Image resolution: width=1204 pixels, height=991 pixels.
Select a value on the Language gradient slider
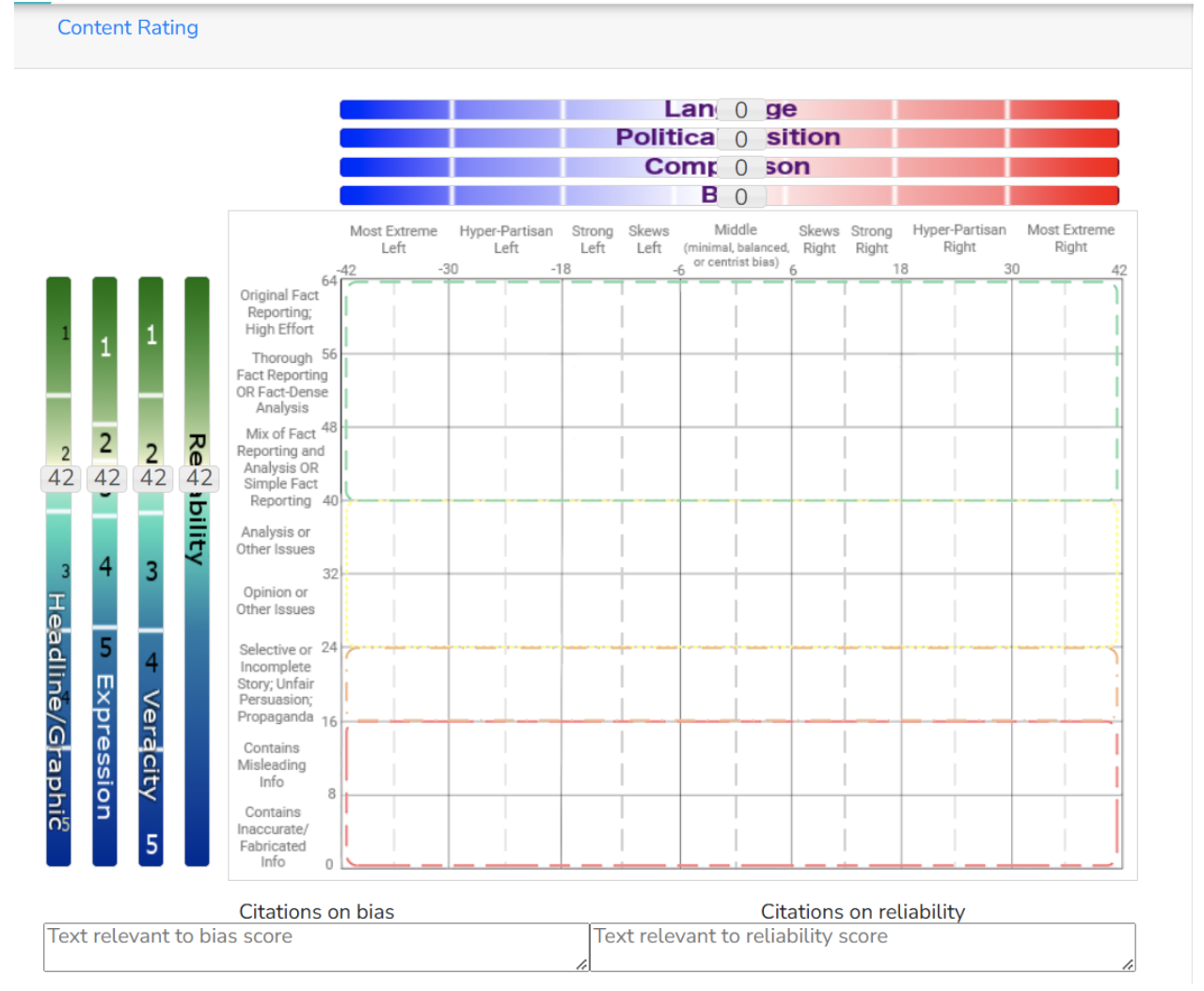pyautogui.click(x=470, y=109)
